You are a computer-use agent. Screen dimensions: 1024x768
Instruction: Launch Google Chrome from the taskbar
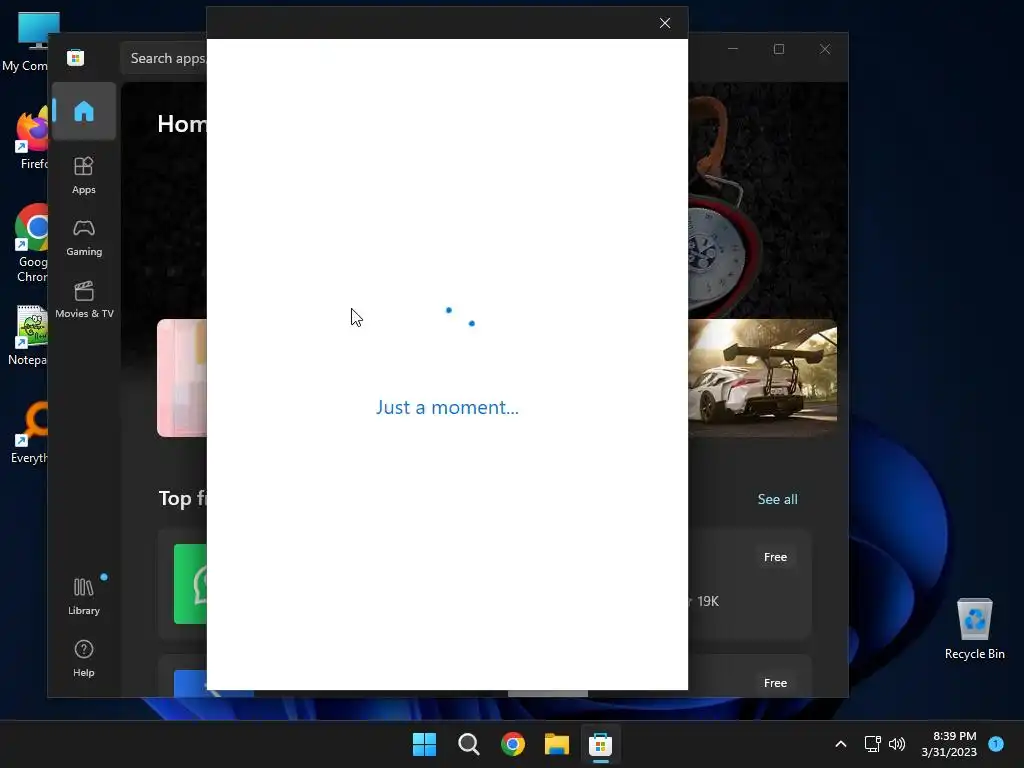[x=513, y=744]
